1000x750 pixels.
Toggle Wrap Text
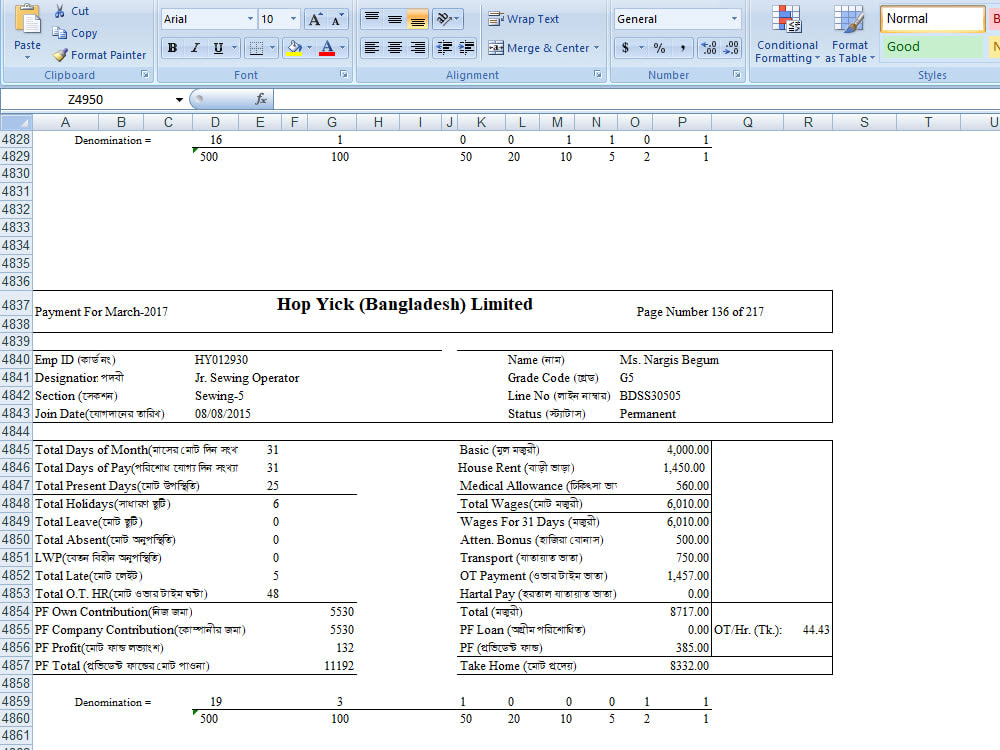click(524, 19)
